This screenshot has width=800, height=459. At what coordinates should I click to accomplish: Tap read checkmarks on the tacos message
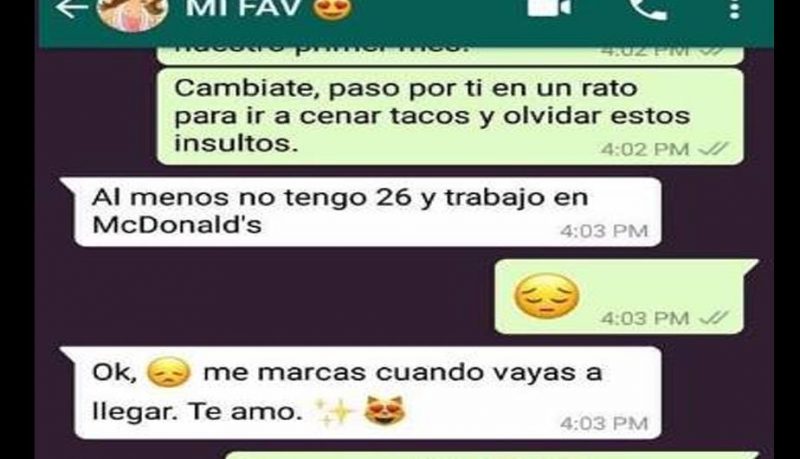[713, 149]
